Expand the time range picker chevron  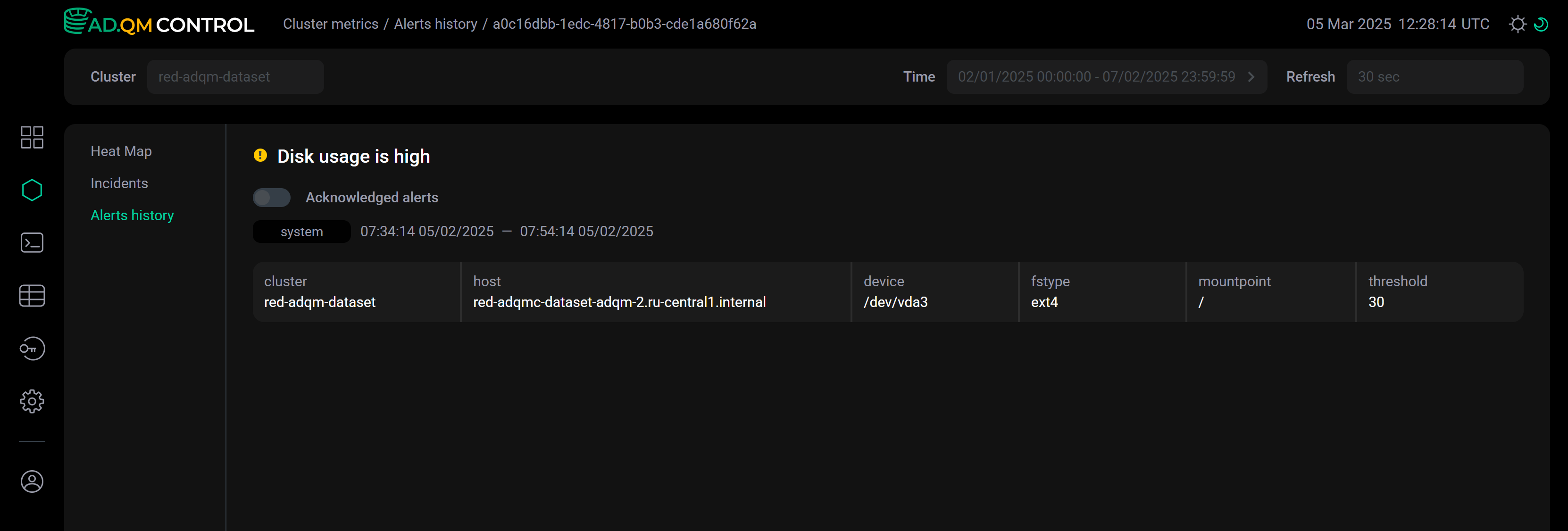tap(1251, 77)
